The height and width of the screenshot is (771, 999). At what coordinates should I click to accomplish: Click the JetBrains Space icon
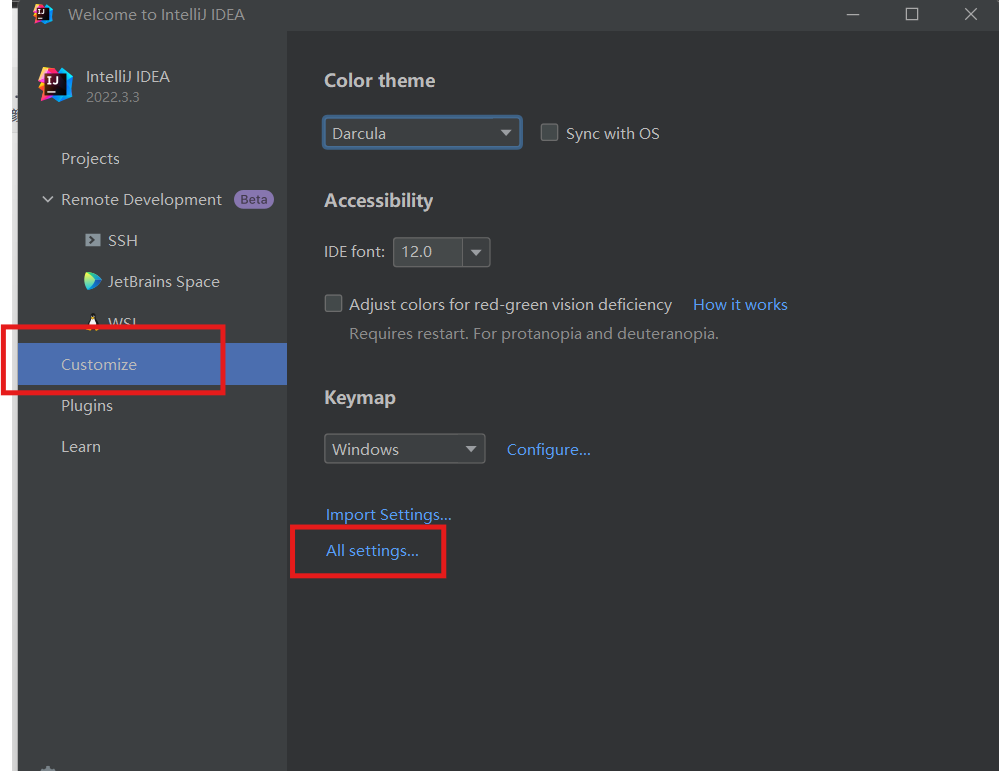pyautogui.click(x=92, y=281)
